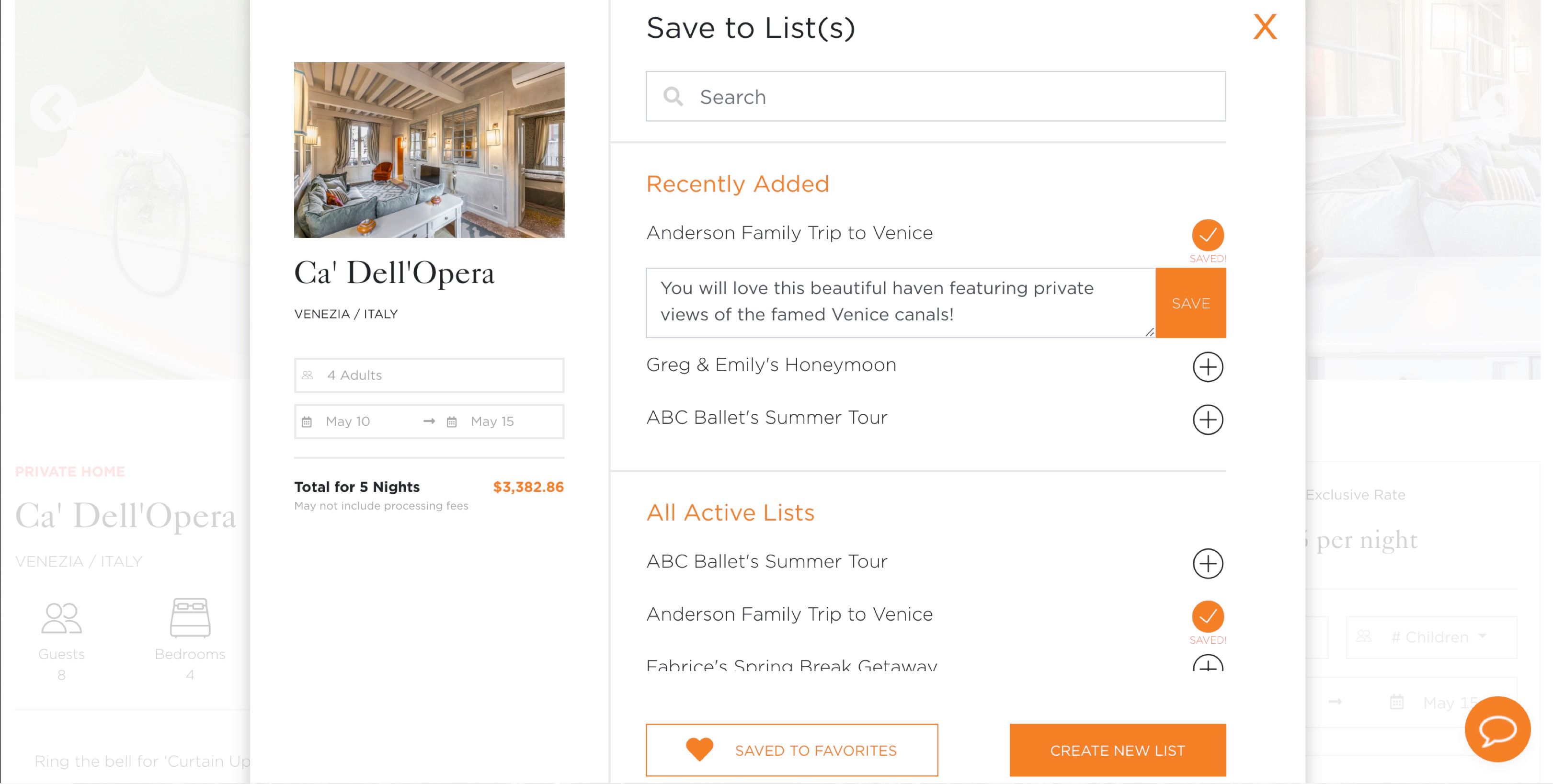This screenshot has height=784, width=1553.
Task: Click the 'Recently Added' heading
Action: (x=737, y=184)
